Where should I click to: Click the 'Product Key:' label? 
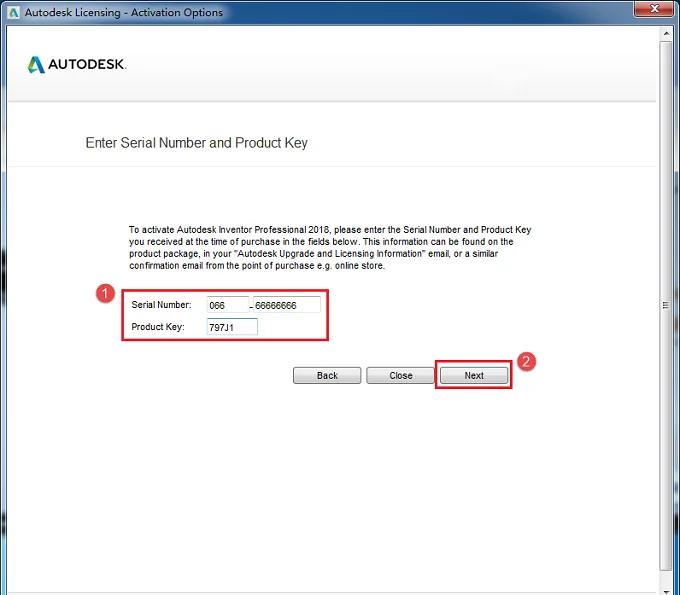tap(158, 327)
